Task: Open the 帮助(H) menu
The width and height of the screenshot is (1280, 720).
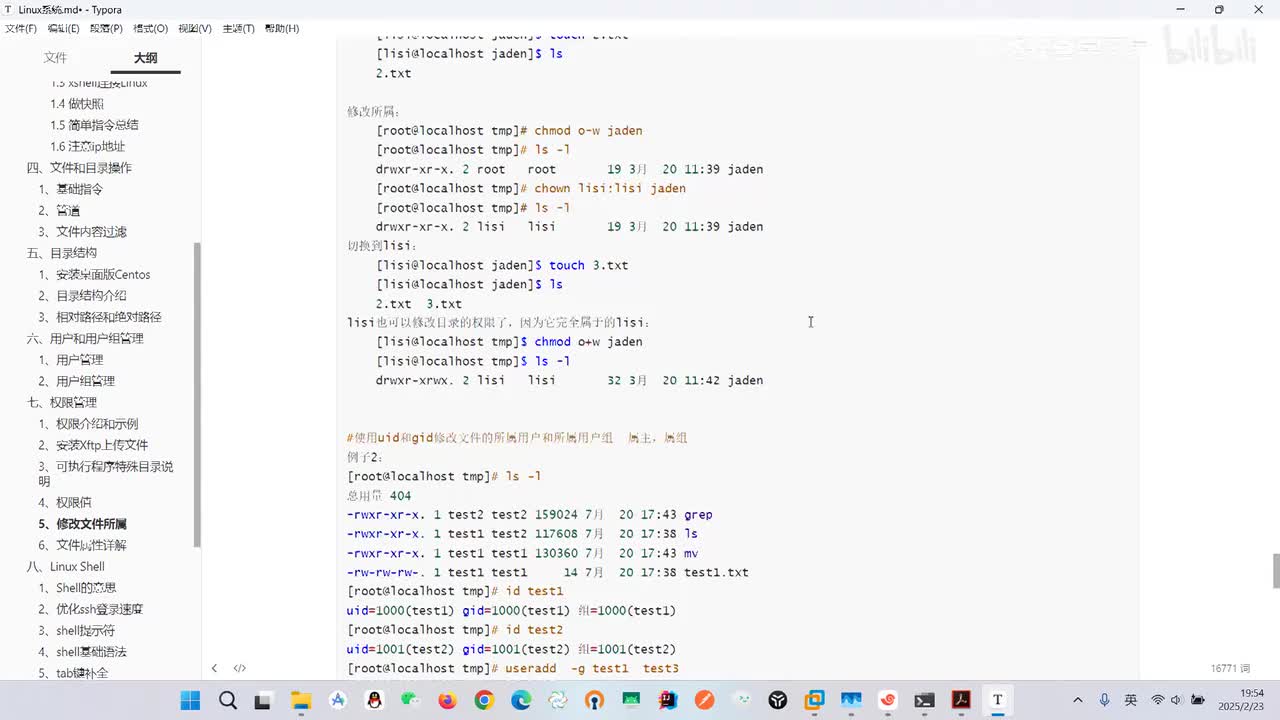Action: click(282, 28)
